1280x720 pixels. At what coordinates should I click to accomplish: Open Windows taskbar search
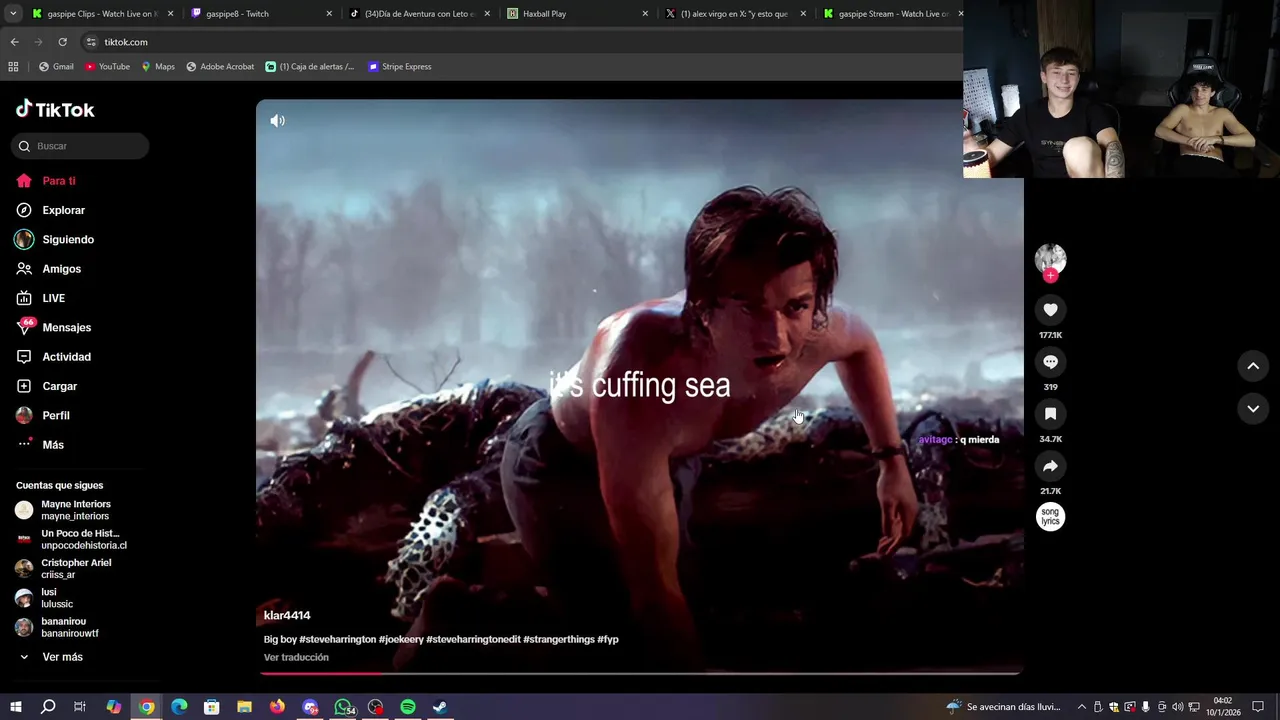pyautogui.click(x=47, y=707)
